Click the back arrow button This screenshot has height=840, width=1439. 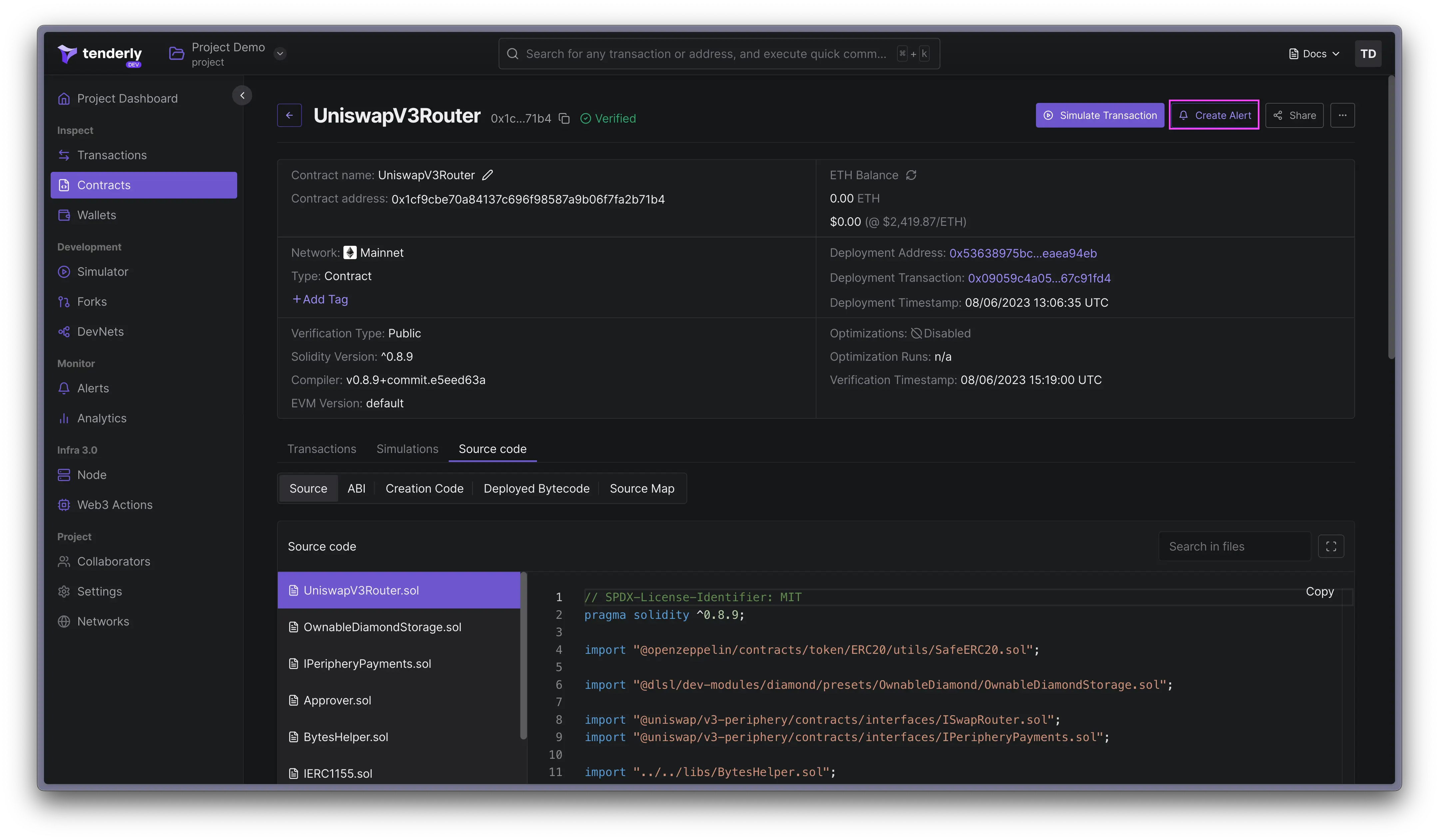click(289, 115)
